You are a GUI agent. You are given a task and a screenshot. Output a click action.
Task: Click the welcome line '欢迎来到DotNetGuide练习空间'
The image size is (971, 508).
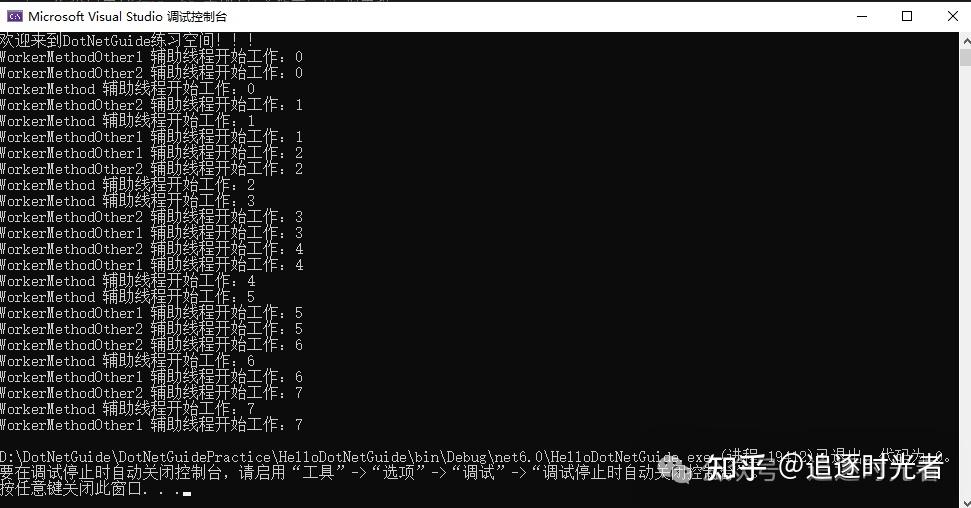tap(126, 40)
